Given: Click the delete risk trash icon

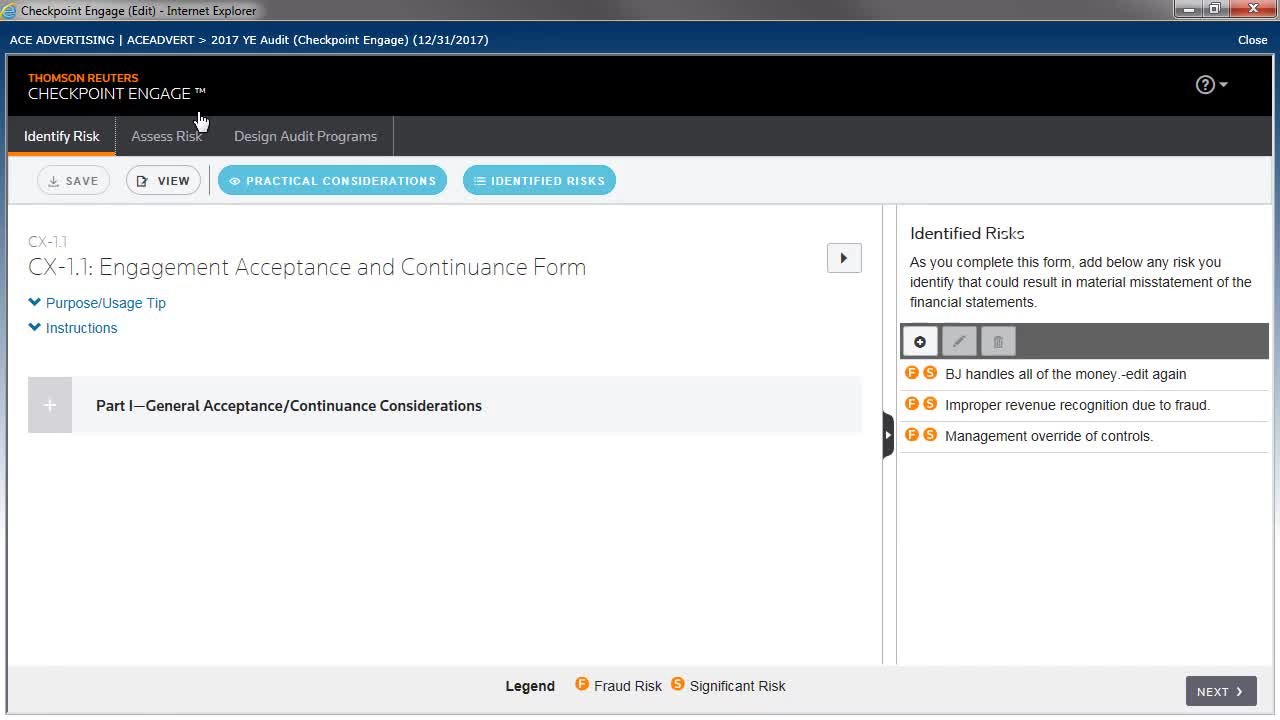Looking at the screenshot, I should pyautogui.click(x=998, y=342).
